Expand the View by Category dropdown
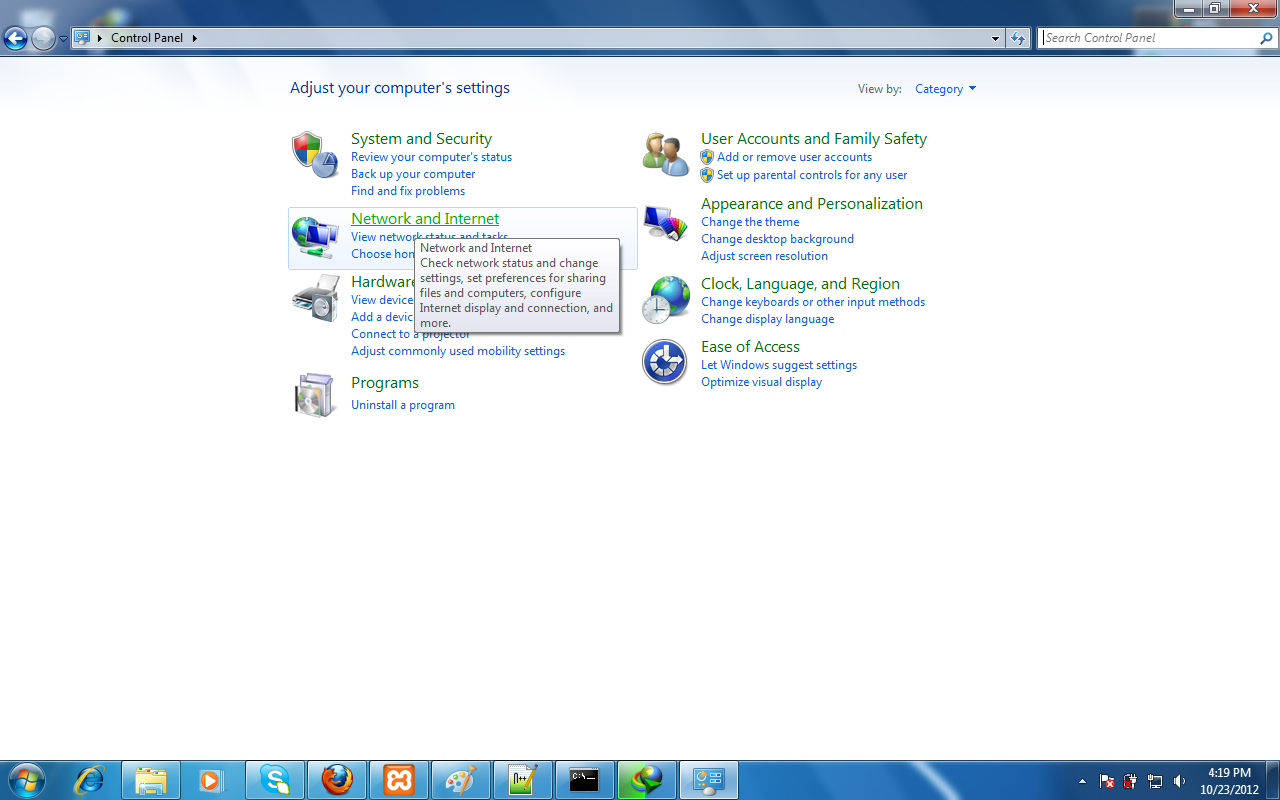1280x800 pixels. point(945,89)
